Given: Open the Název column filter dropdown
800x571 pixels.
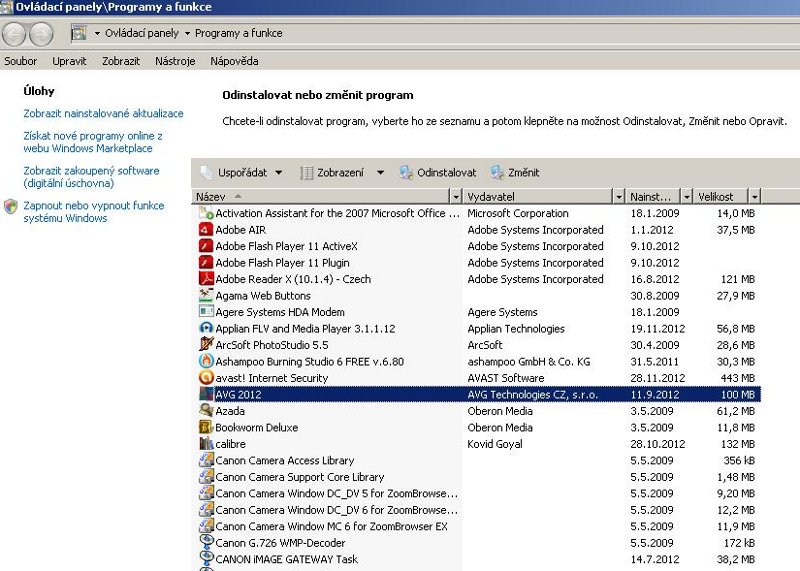Looking at the screenshot, I should [x=456, y=197].
